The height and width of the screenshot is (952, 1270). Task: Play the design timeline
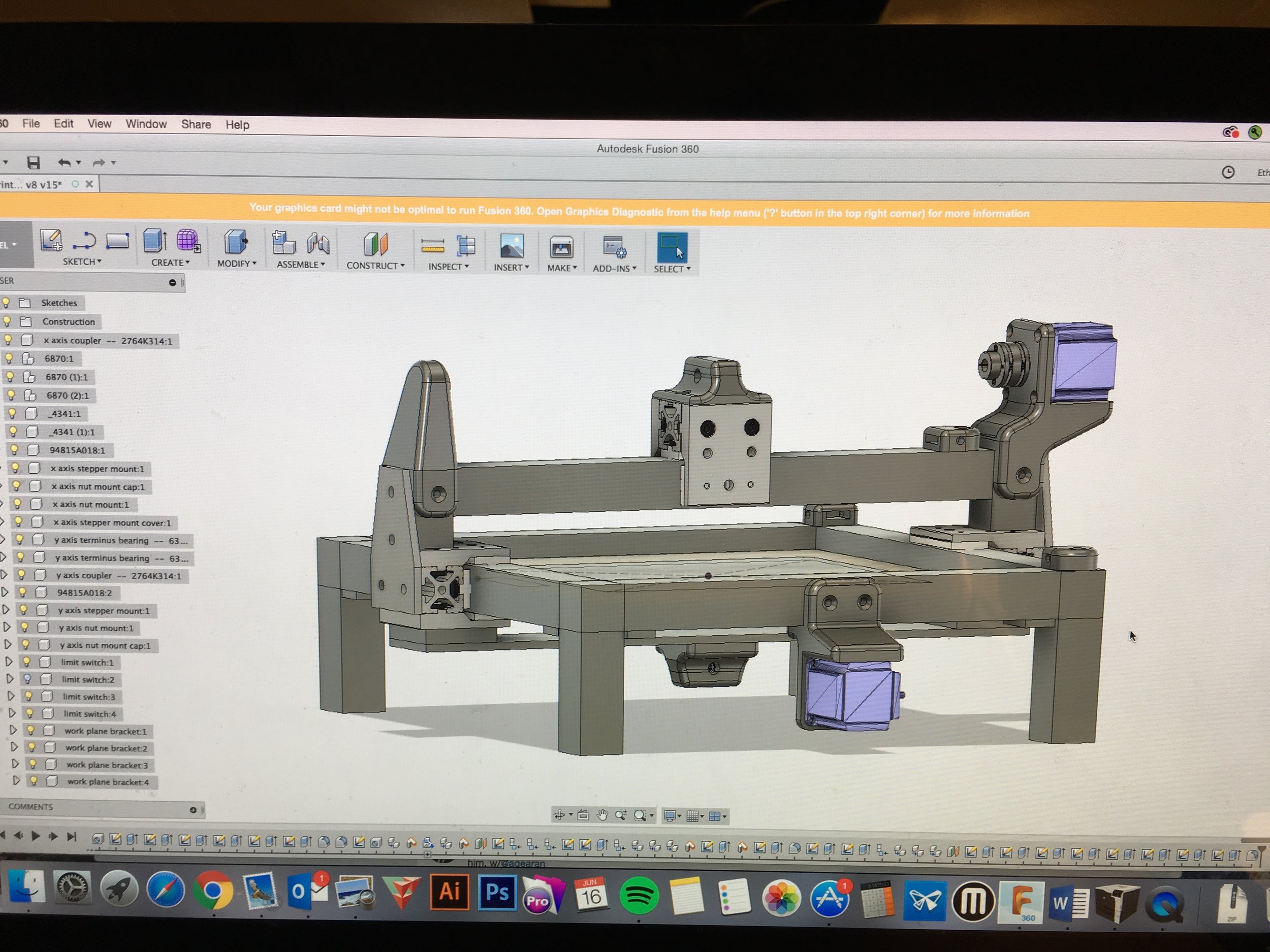pos(36,836)
